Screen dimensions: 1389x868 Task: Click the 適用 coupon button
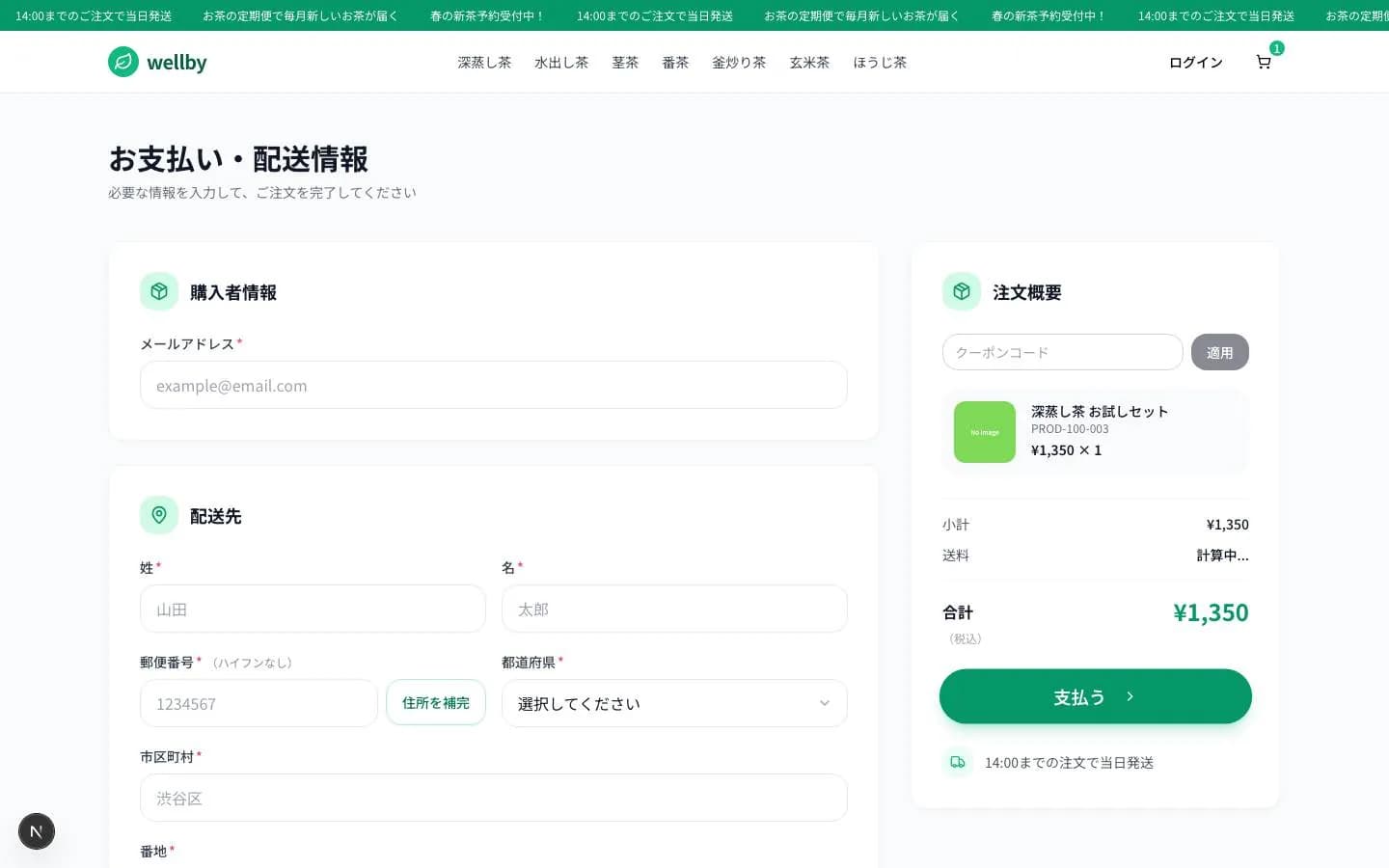(1220, 352)
